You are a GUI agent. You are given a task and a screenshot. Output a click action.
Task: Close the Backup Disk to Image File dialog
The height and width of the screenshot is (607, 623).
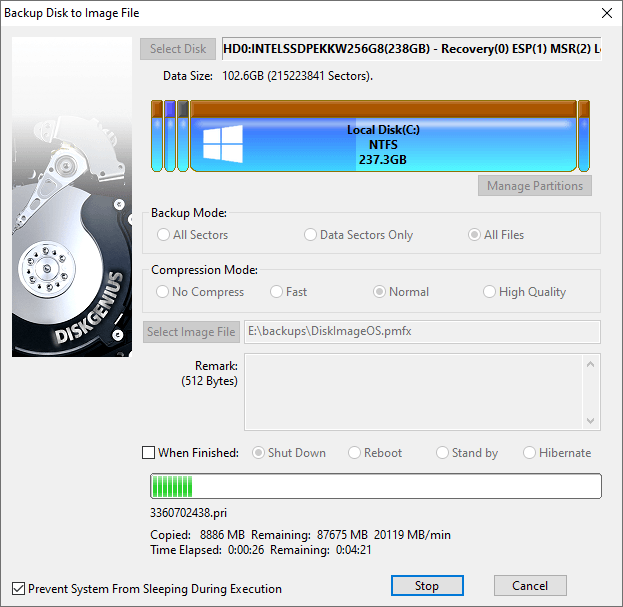click(605, 13)
